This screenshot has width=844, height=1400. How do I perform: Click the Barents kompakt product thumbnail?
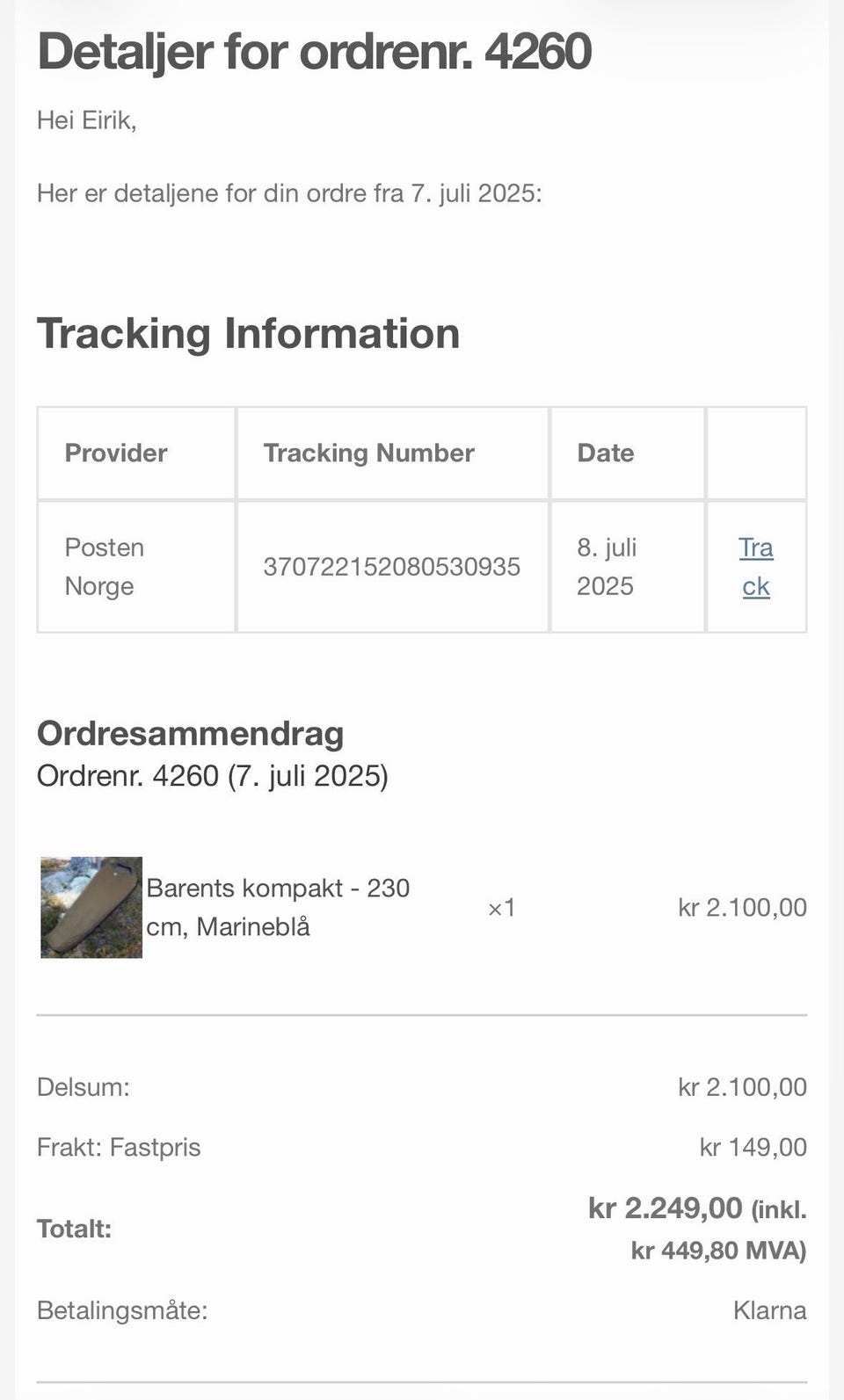pyautogui.click(x=91, y=907)
